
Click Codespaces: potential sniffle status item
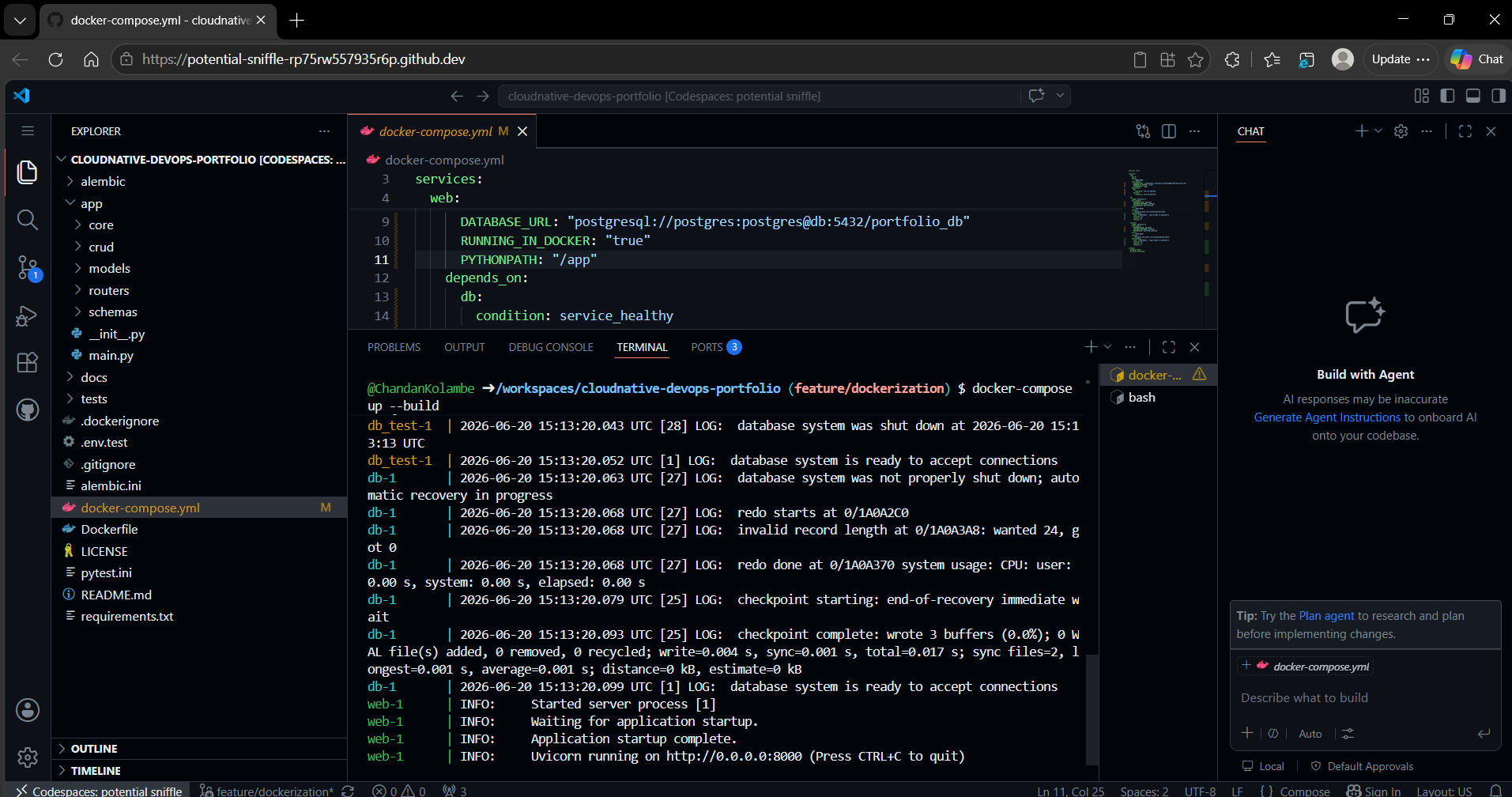tap(100, 791)
